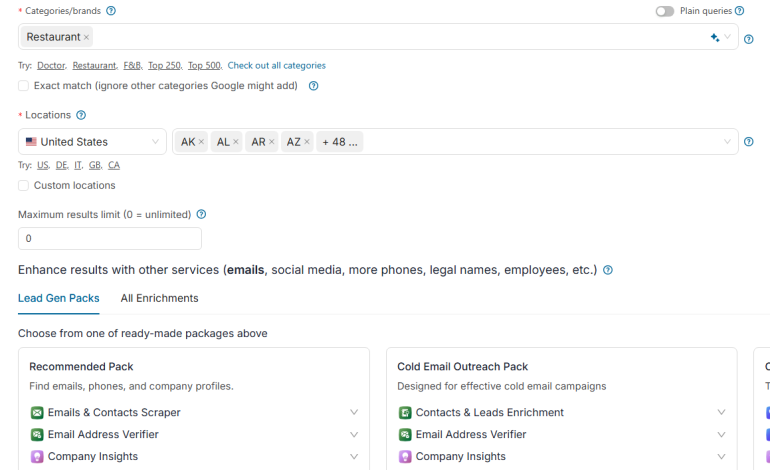Screen dimensions: 770x470
Task: Click the AI sparkle icon in categories field
Action: tap(714, 37)
